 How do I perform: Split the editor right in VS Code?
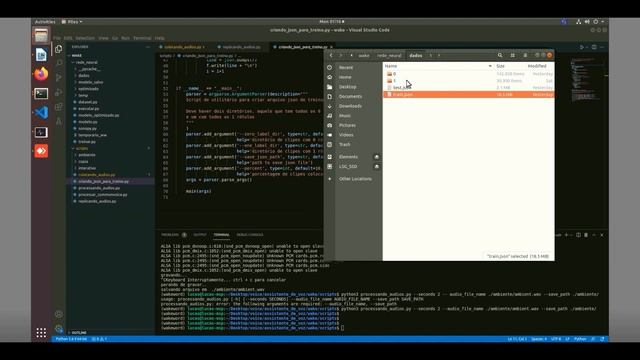[x=594, y=47]
